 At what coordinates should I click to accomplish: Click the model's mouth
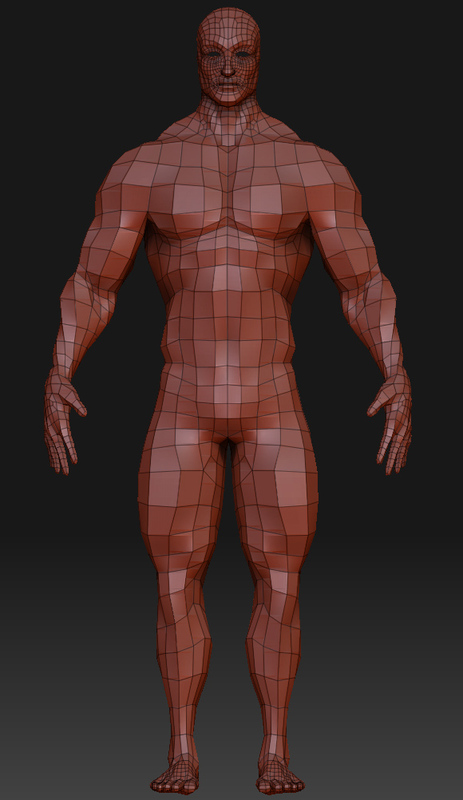228,84
